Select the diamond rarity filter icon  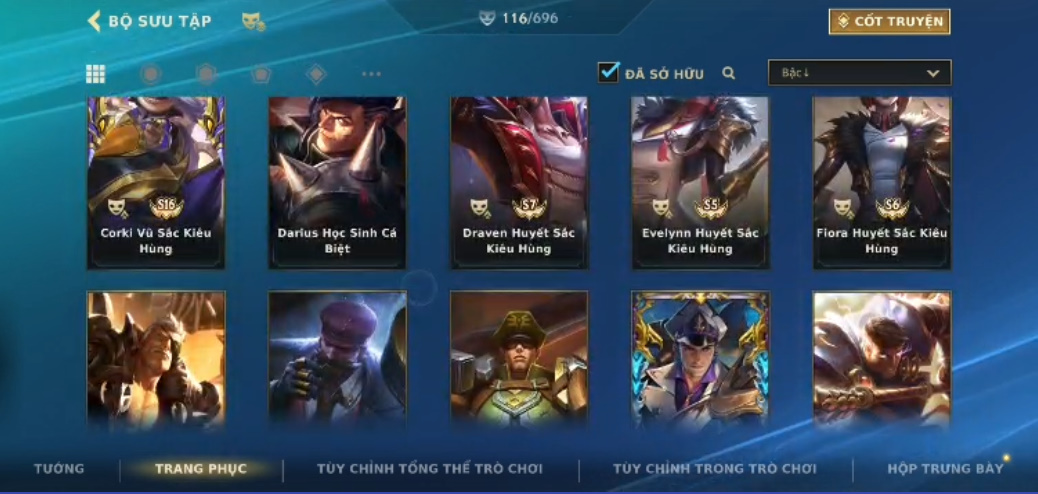(316, 74)
